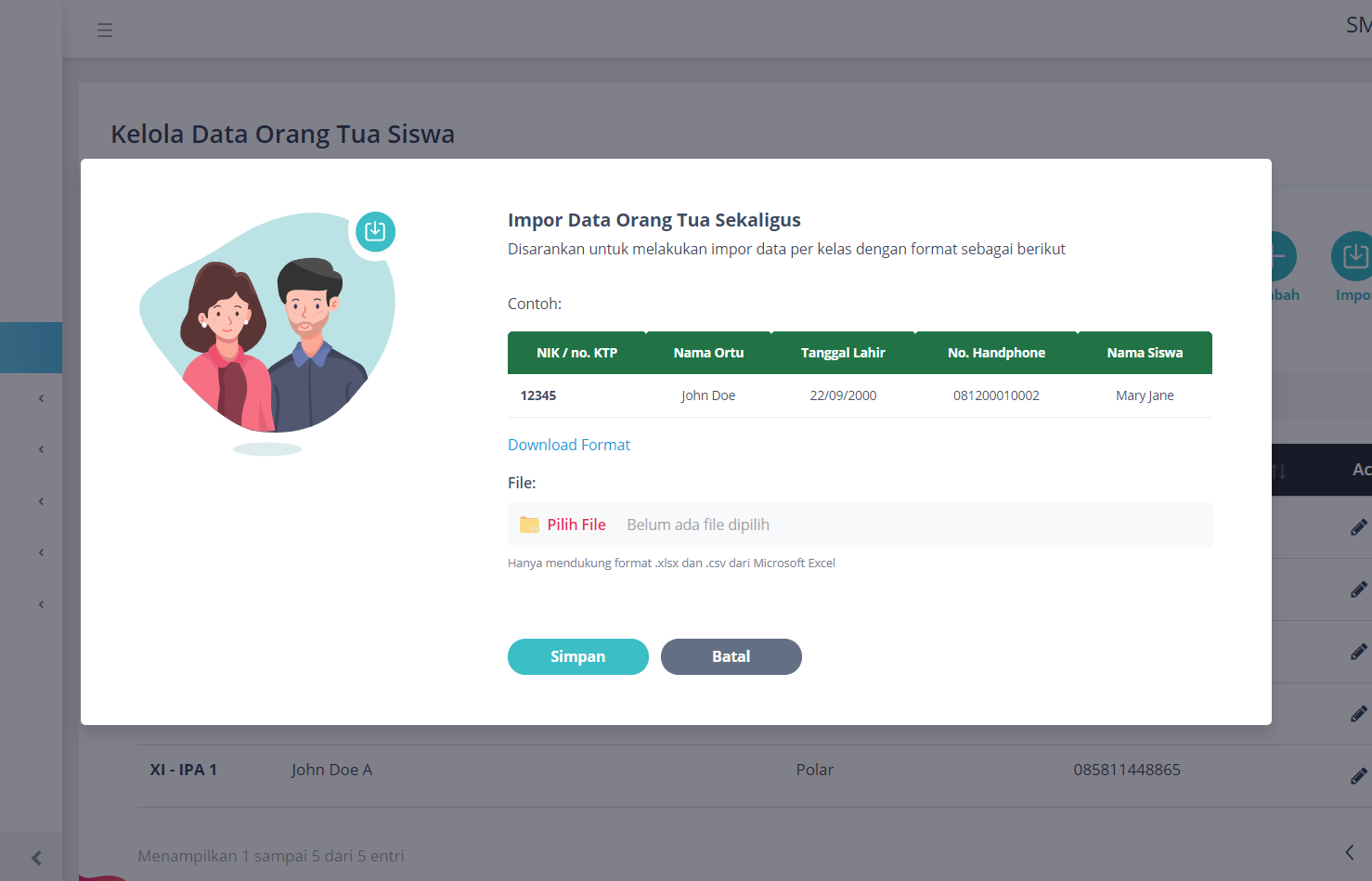Click the Nama Siswa column header

(1144, 353)
